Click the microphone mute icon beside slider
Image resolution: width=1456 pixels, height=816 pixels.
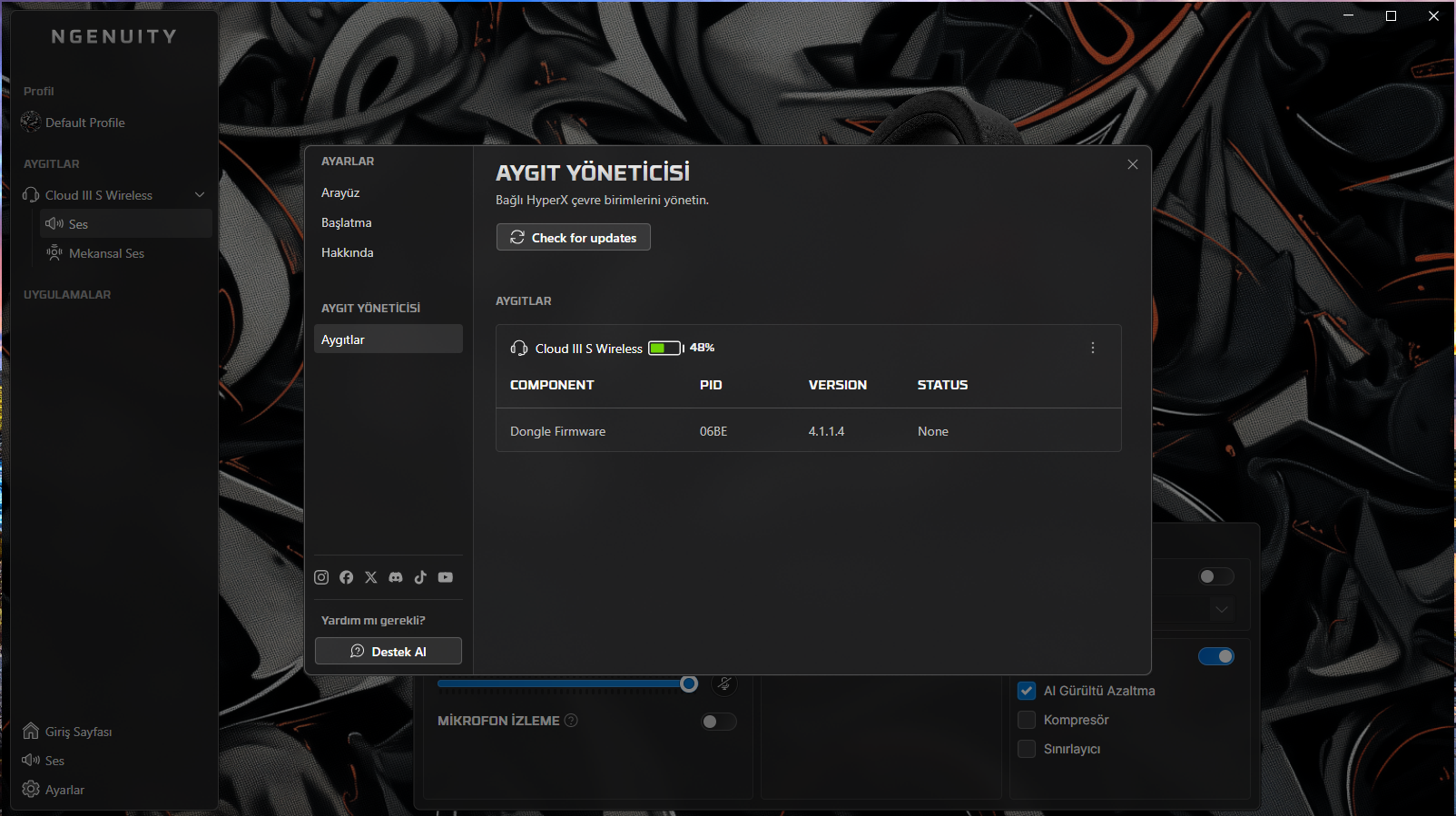[x=724, y=683]
